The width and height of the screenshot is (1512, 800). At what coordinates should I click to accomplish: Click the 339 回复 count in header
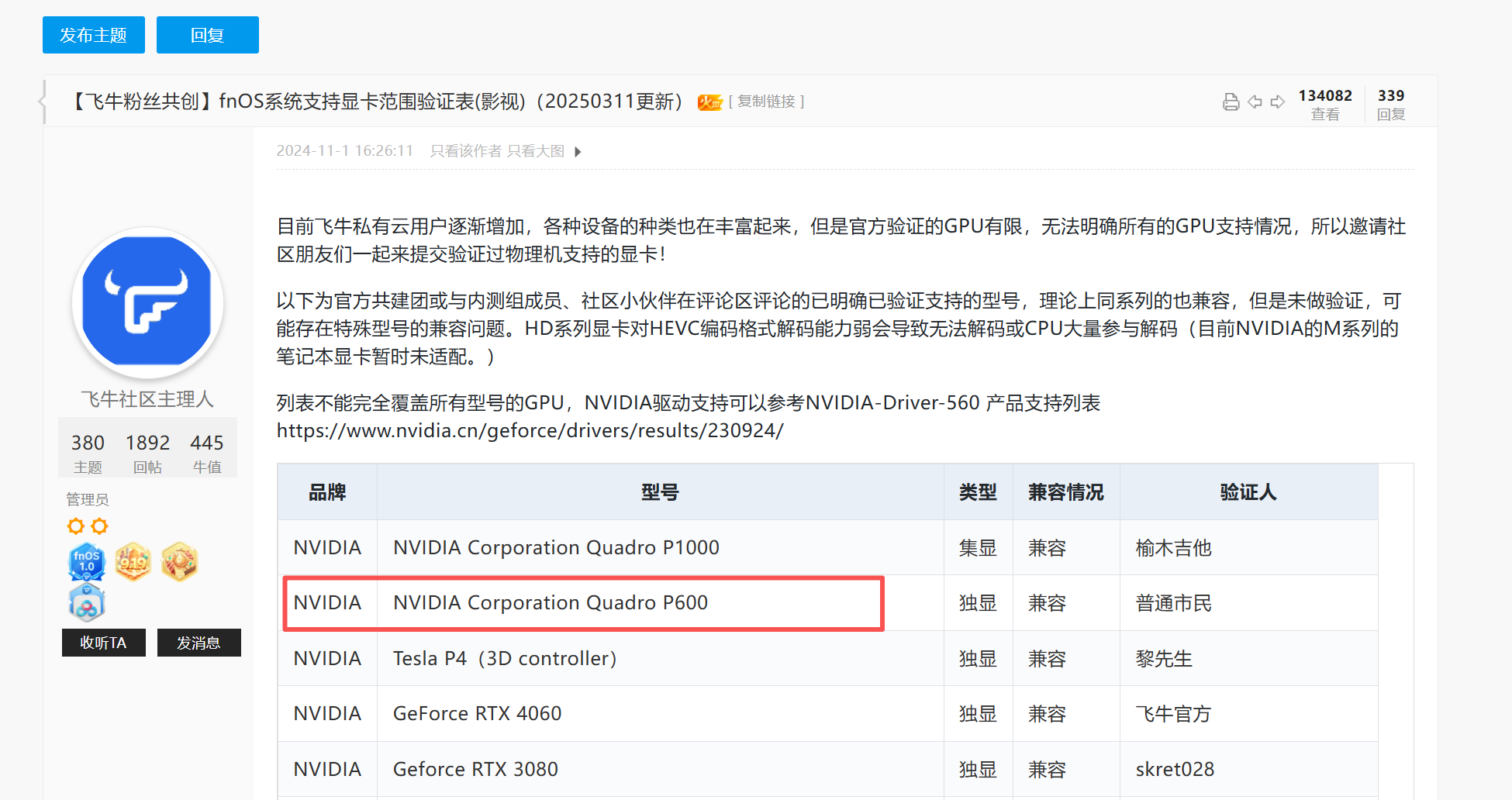(x=1391, y=105)
